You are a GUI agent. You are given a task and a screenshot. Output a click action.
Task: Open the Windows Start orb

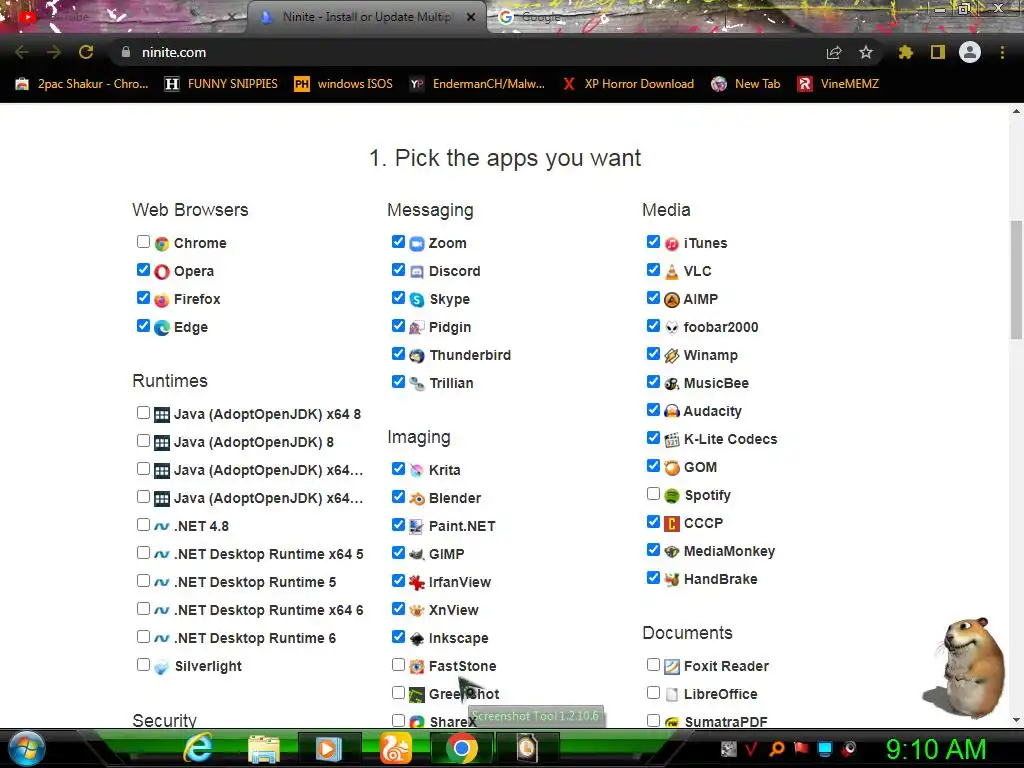27,748
